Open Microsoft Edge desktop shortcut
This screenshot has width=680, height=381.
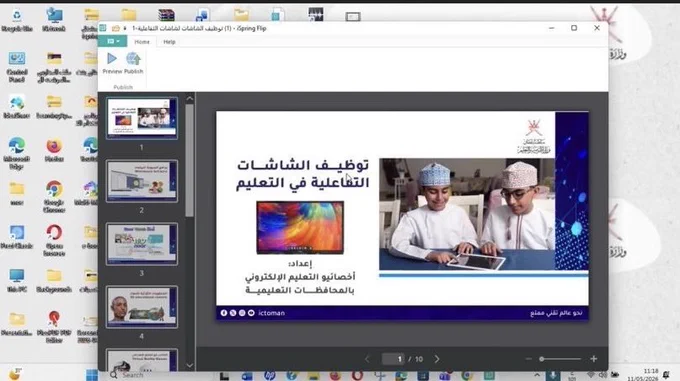coord(17,154)
